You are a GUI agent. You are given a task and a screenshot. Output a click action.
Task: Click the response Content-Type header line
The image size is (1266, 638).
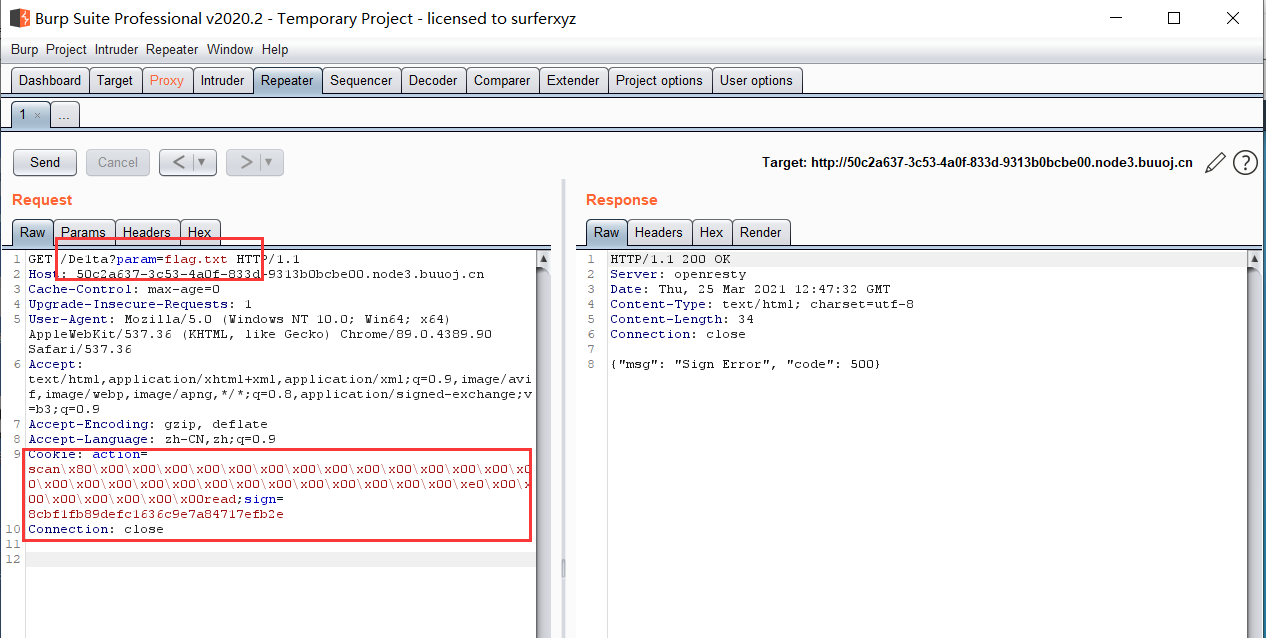click(x=762, y=304)
